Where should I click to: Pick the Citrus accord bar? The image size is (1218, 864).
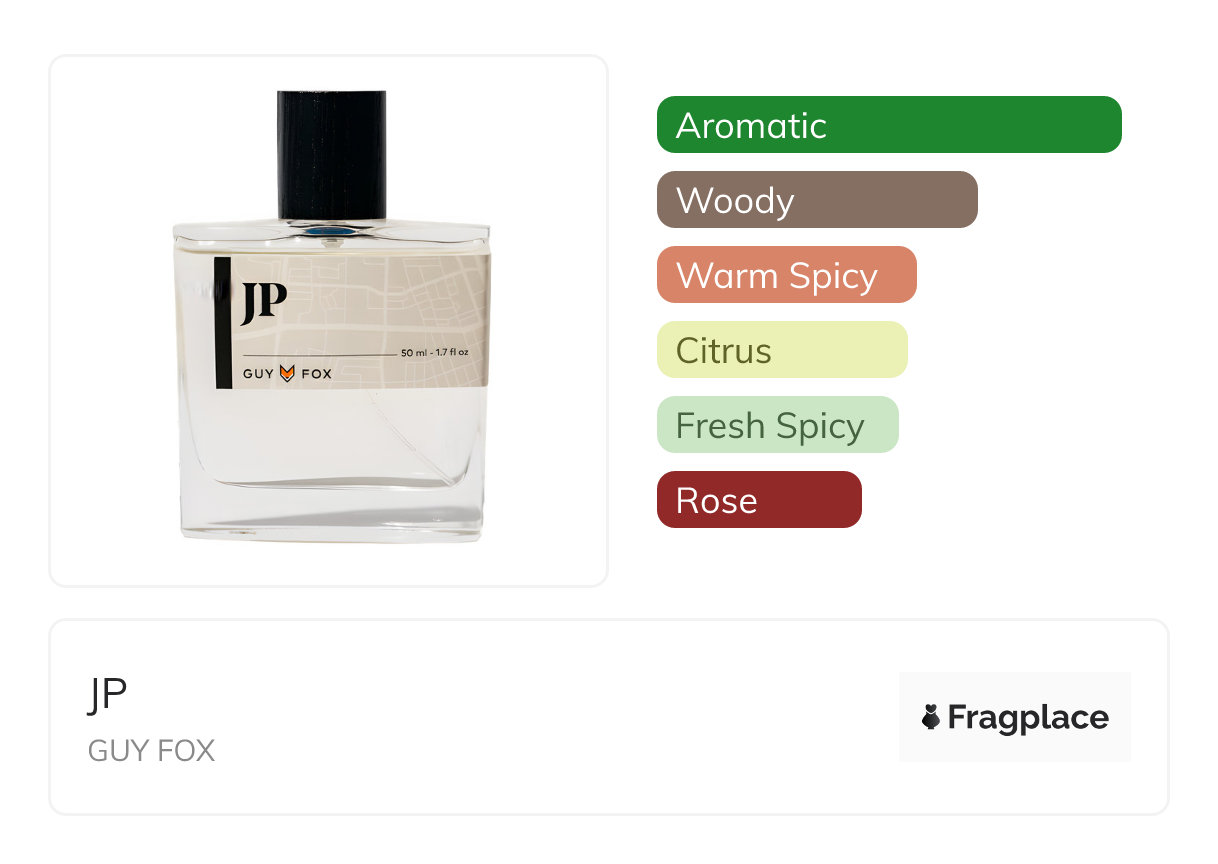coord(782,350)
